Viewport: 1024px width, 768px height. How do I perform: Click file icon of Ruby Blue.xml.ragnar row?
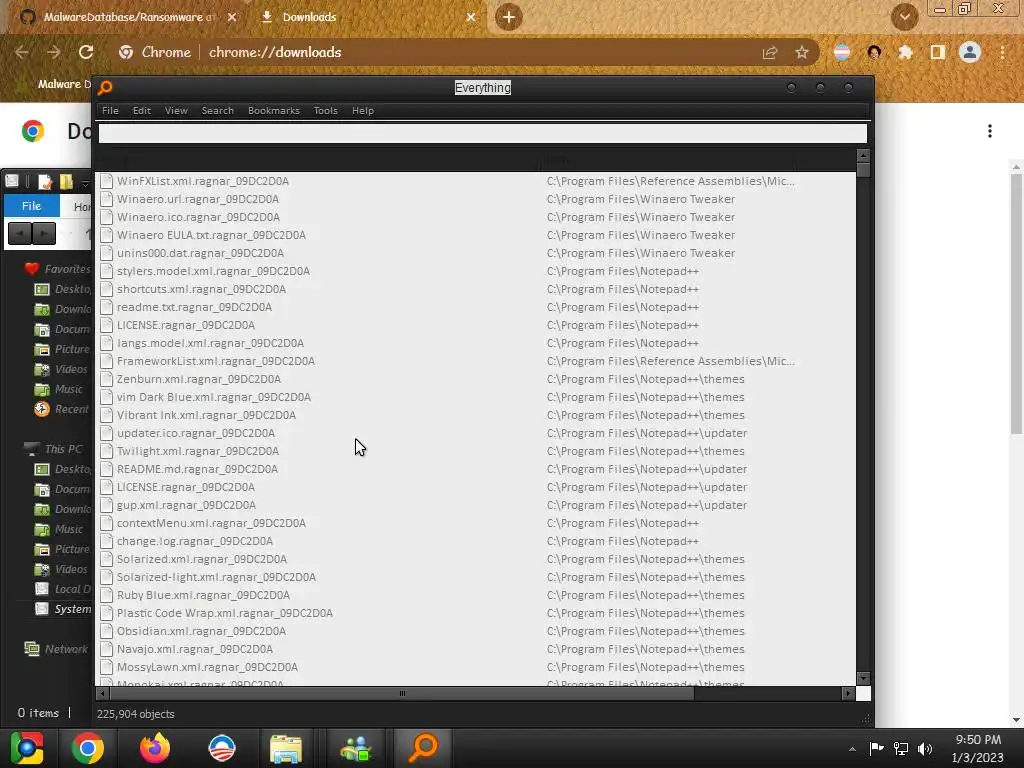[x=106, y=595]
